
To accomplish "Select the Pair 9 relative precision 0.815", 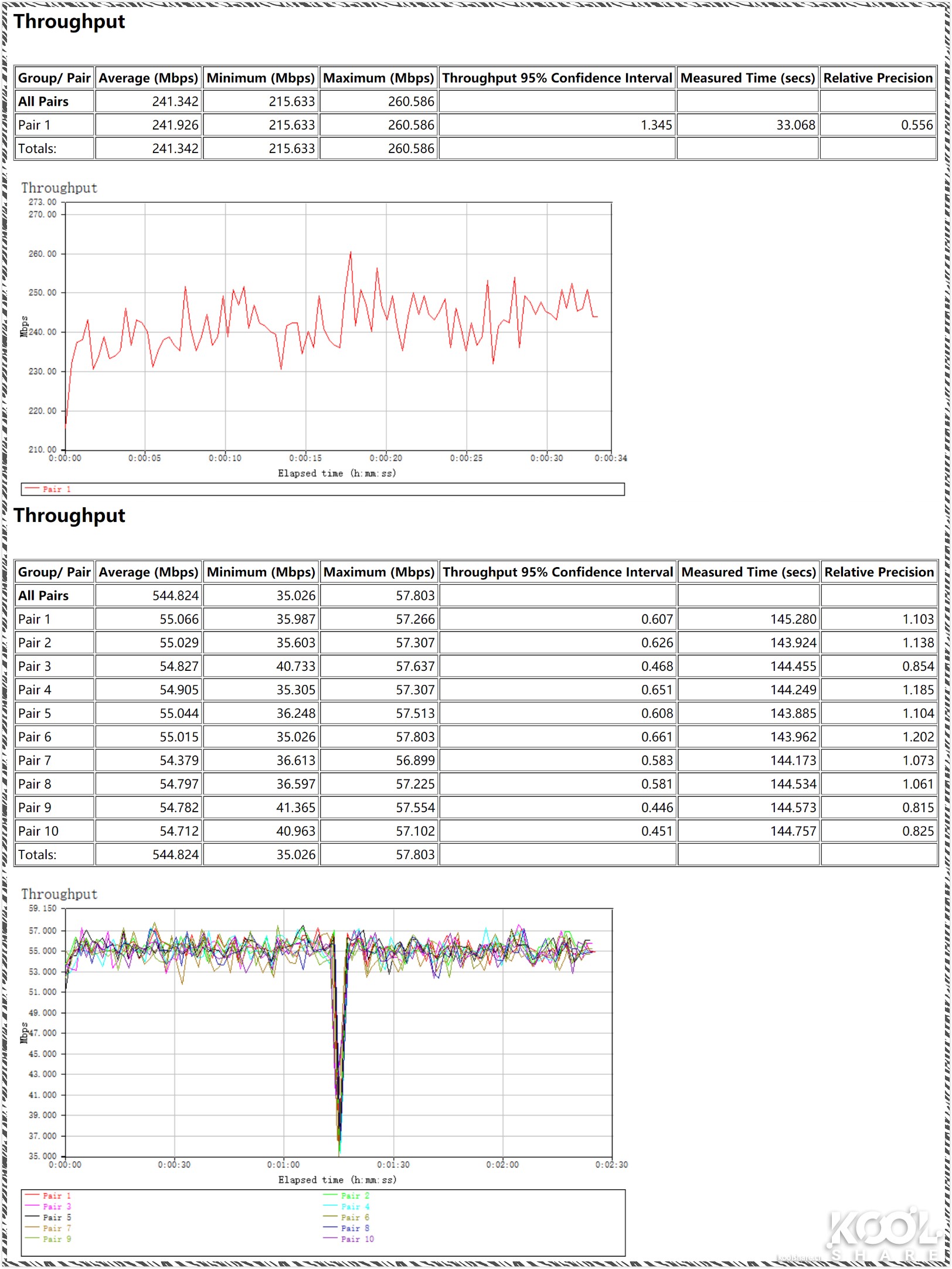I will point(918,807).
